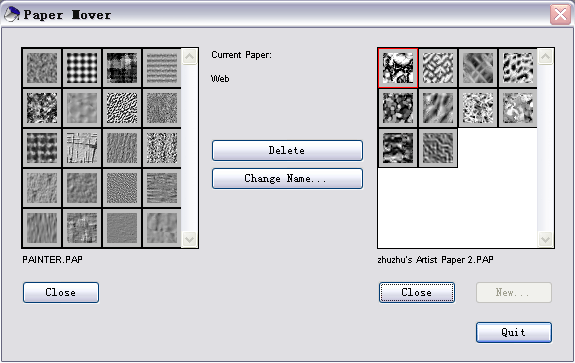Click up arrow of left library scrollbar
This screenshot has height=363, width=575.
pos(190,56)
